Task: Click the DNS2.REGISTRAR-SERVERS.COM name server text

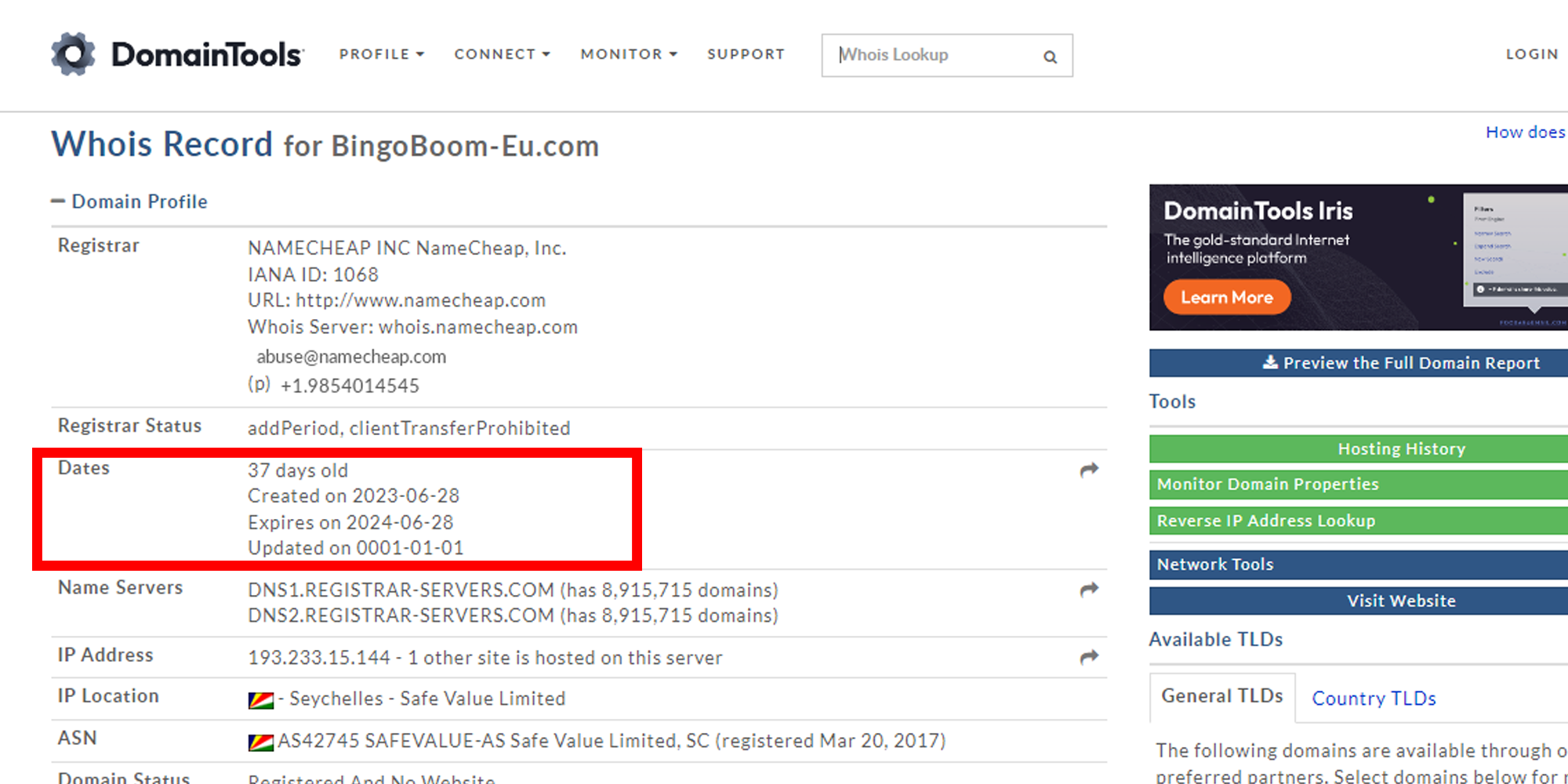Action: coord(401,615)
